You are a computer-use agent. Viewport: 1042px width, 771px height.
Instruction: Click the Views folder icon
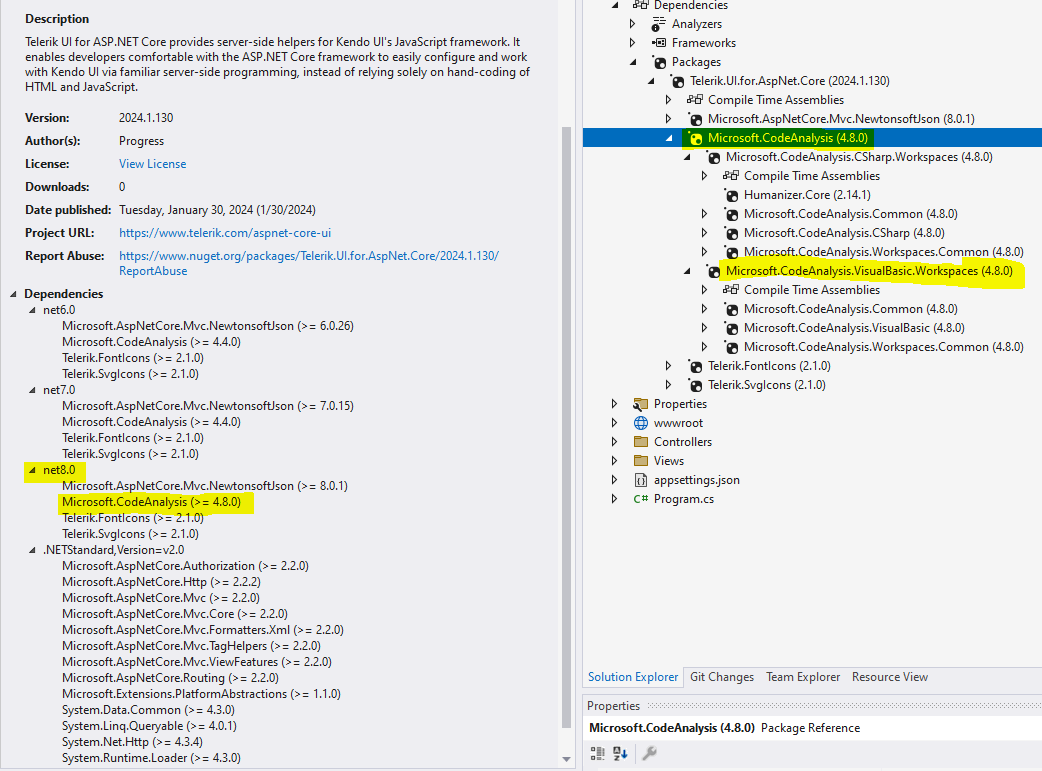click(x=641, y=461)
